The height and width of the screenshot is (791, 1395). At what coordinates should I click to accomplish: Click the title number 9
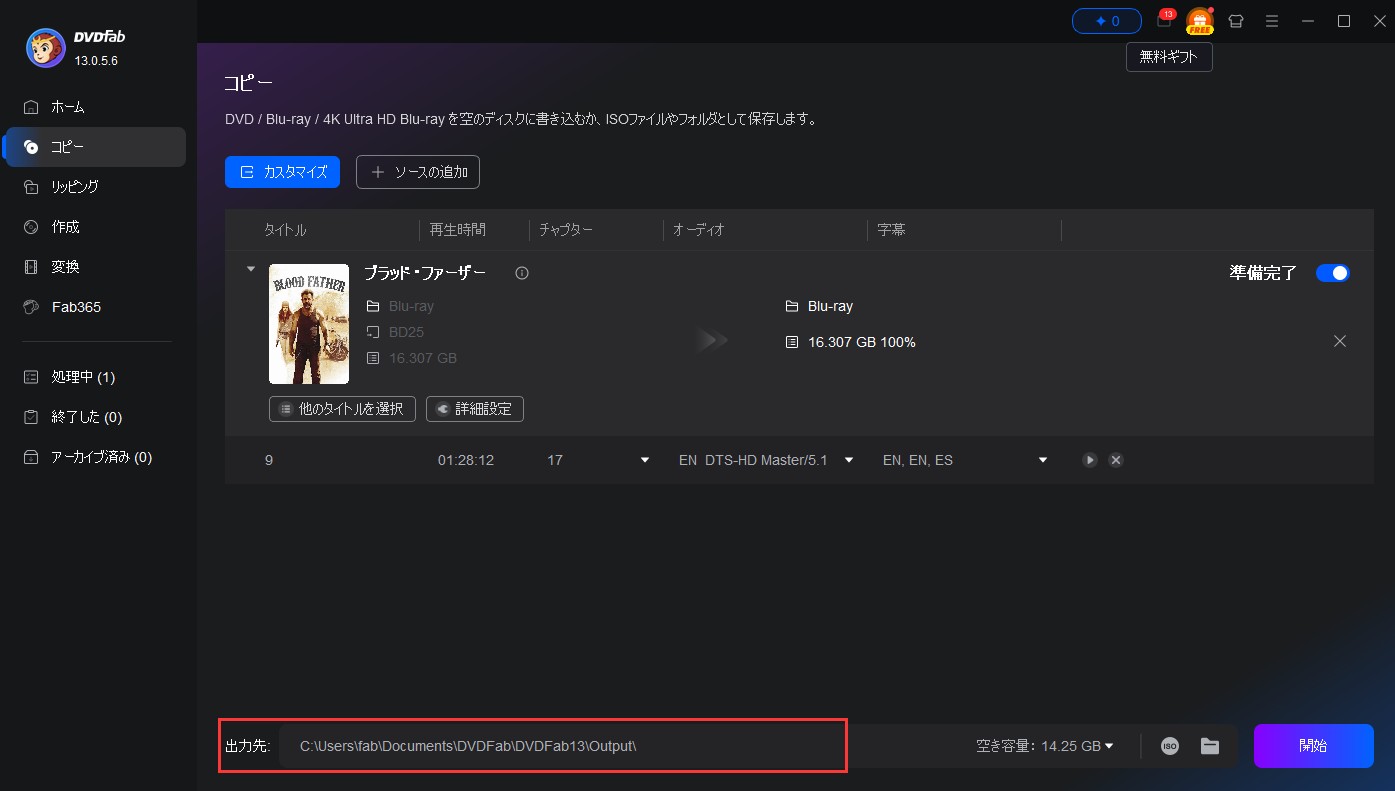[269, 460]
